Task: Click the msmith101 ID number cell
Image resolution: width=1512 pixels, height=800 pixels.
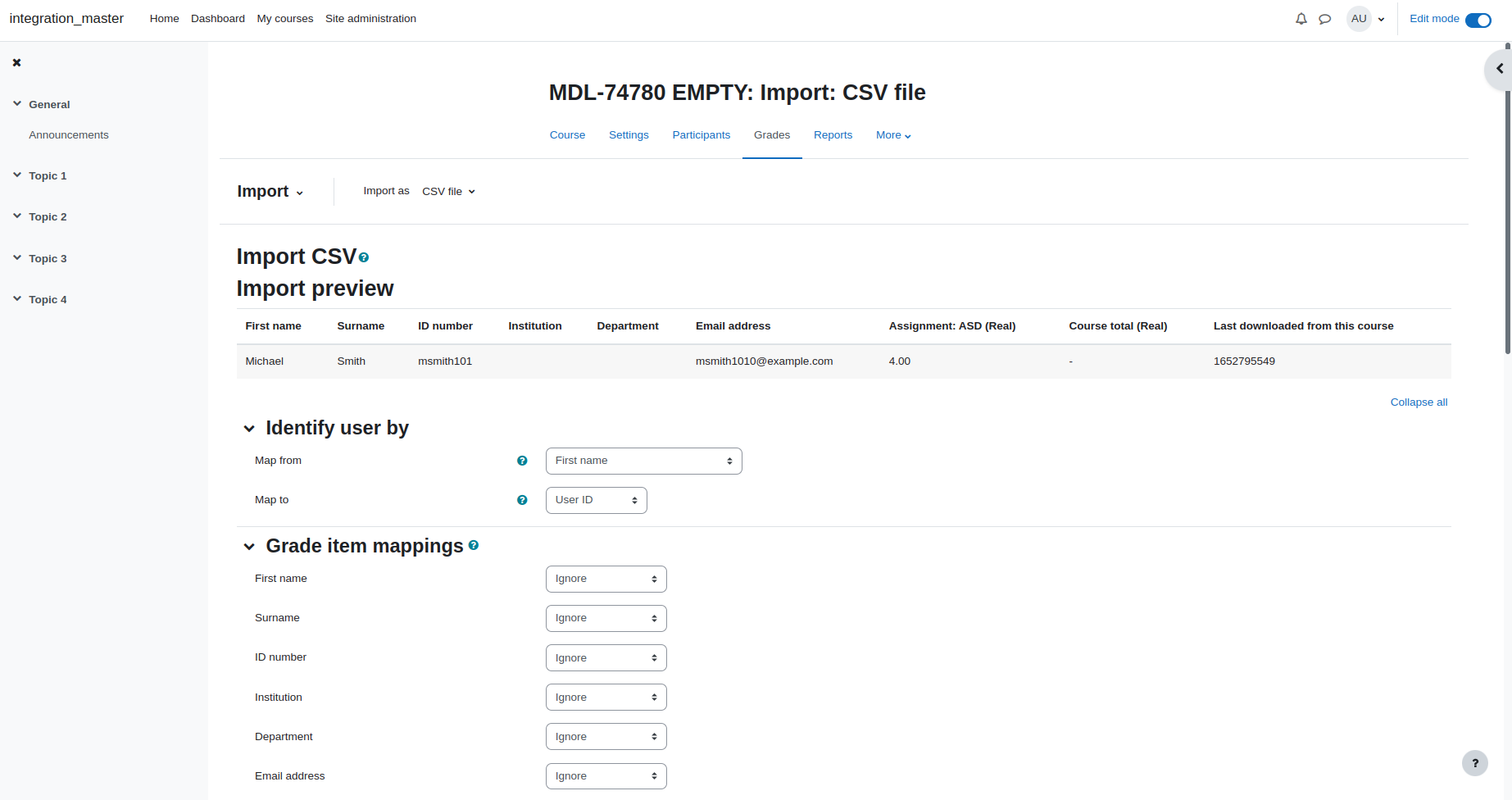Action: (x=445, y=361)
